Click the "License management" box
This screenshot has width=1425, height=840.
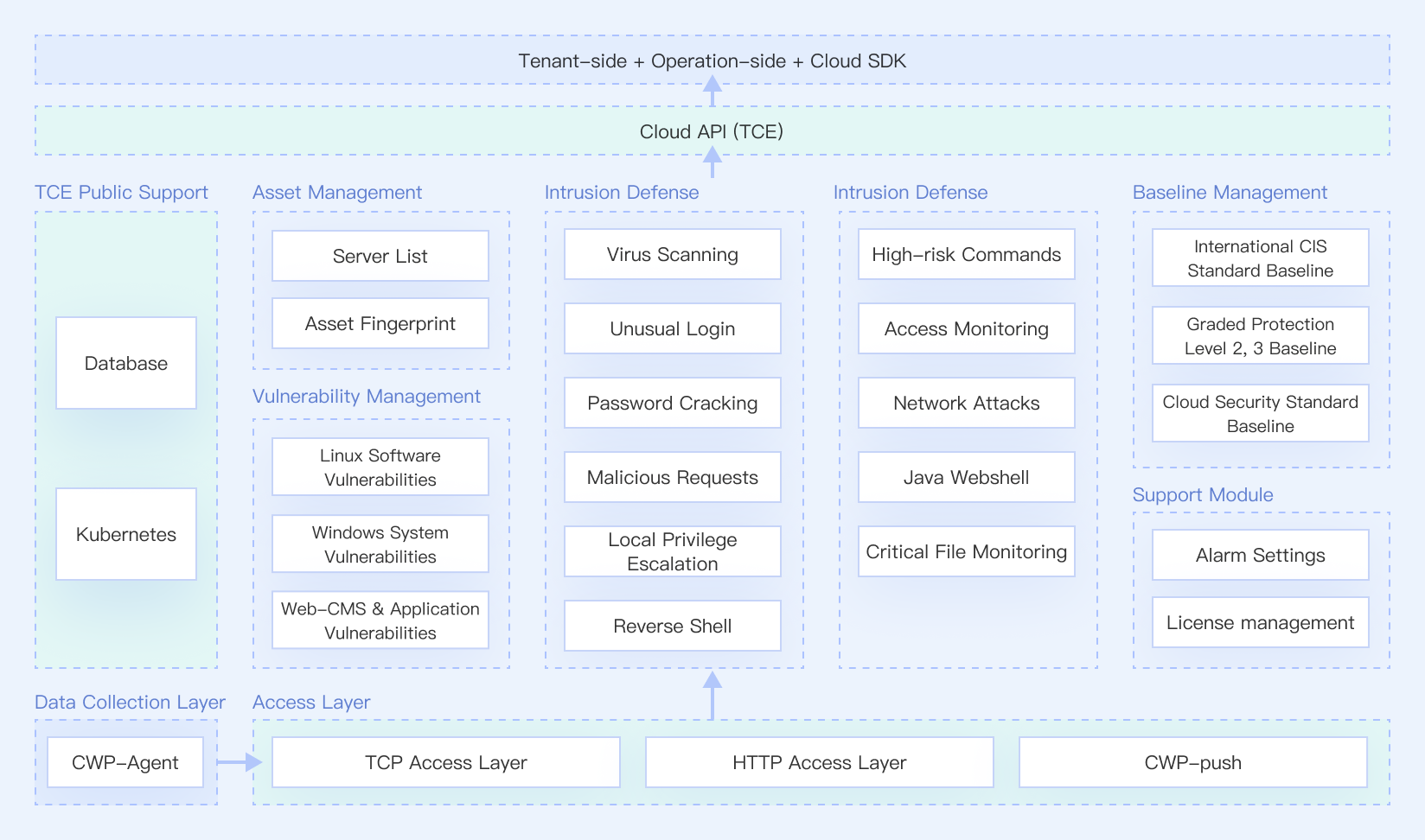pos(1261,622)
